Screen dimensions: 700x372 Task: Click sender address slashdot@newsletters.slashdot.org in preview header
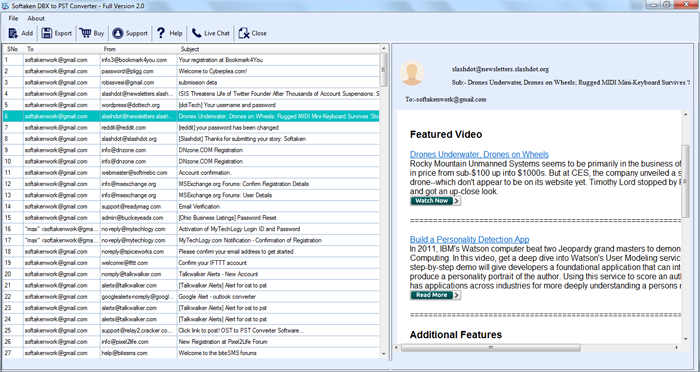click(x=500, y=69)
